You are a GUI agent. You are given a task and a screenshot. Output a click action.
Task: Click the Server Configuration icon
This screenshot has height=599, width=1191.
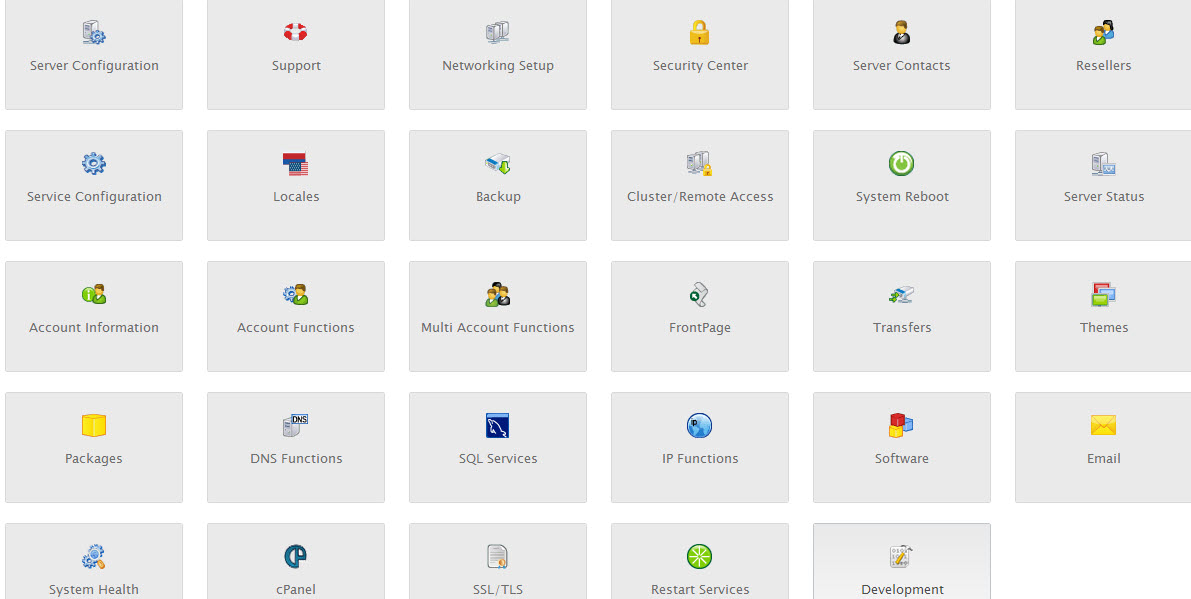[94, 33]
